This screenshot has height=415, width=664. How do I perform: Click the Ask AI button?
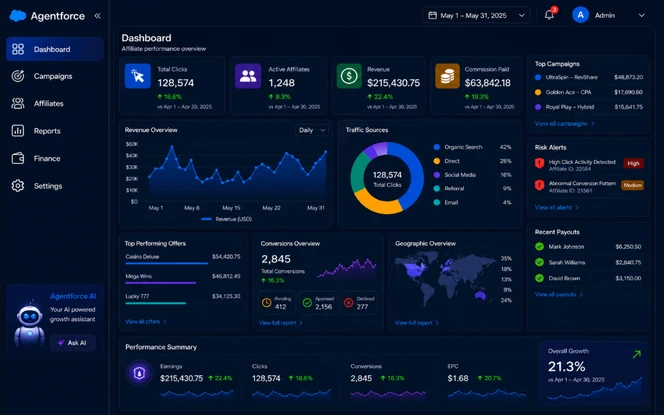pos(73,343)
